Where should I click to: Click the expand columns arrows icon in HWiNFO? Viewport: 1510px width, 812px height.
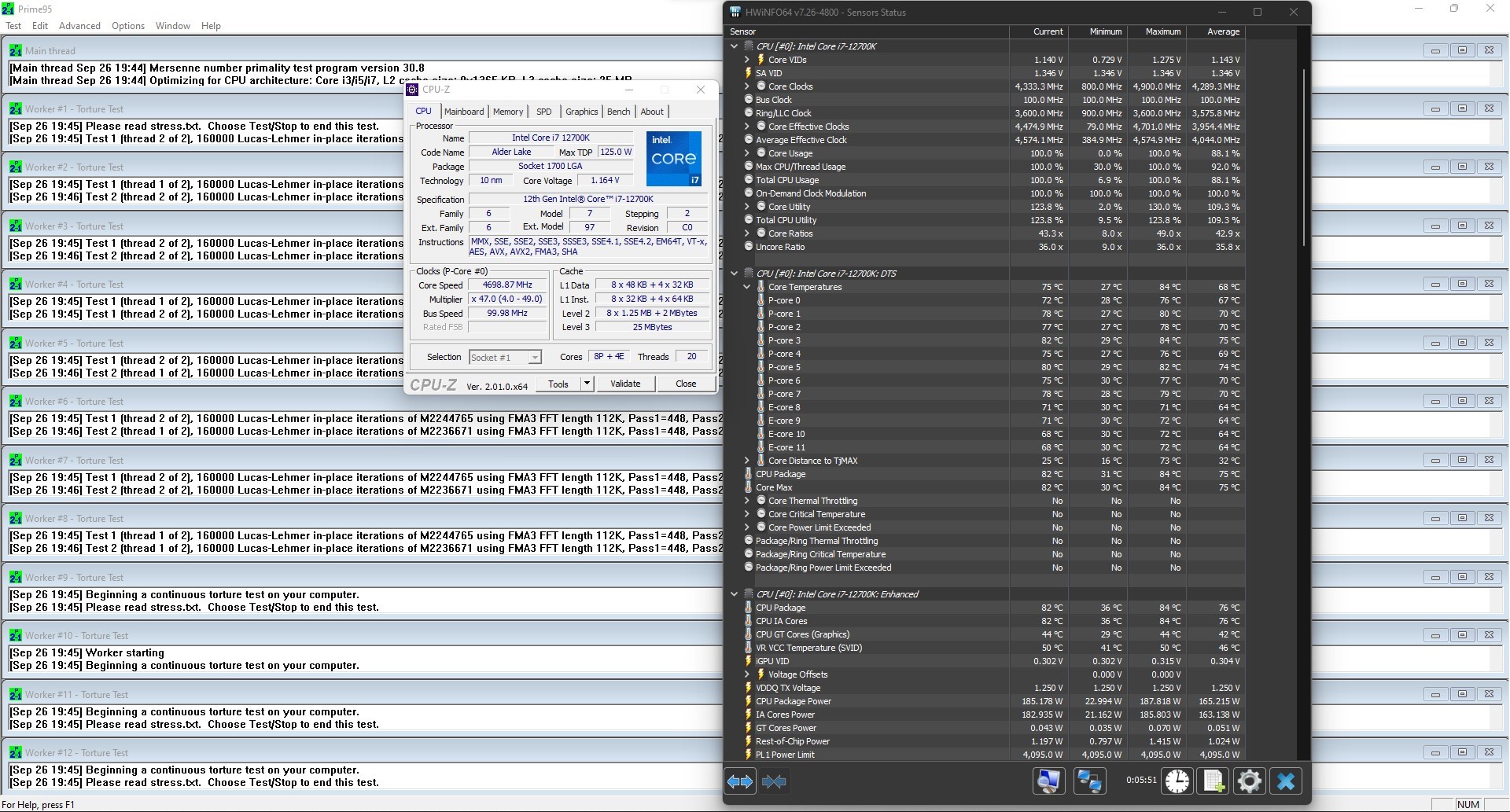(740, 781)
